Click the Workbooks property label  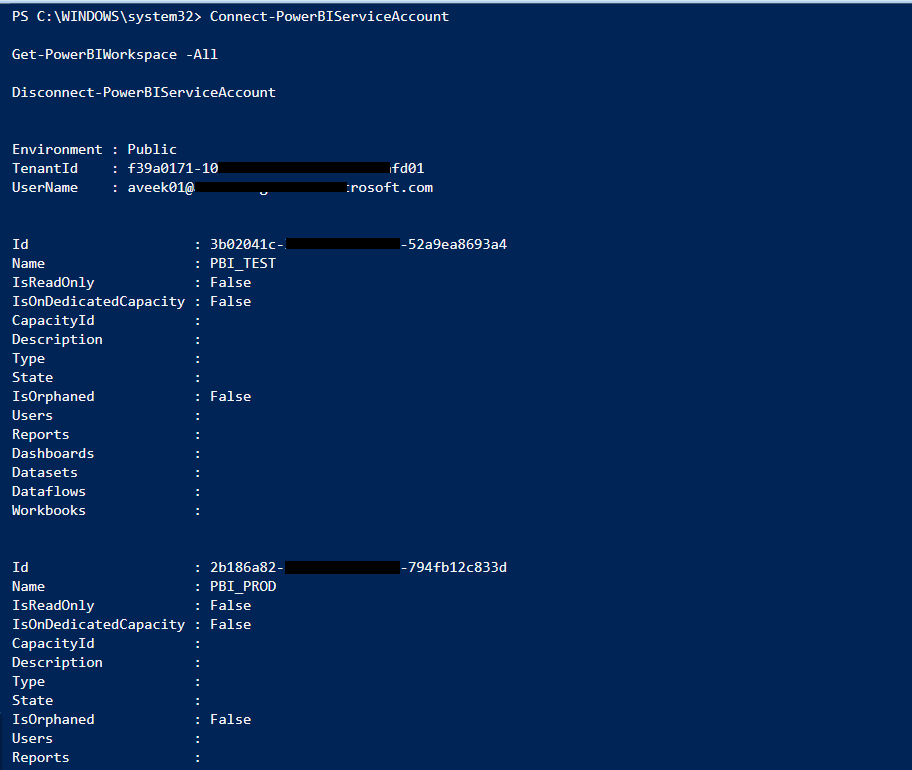(x=49, y=510)
